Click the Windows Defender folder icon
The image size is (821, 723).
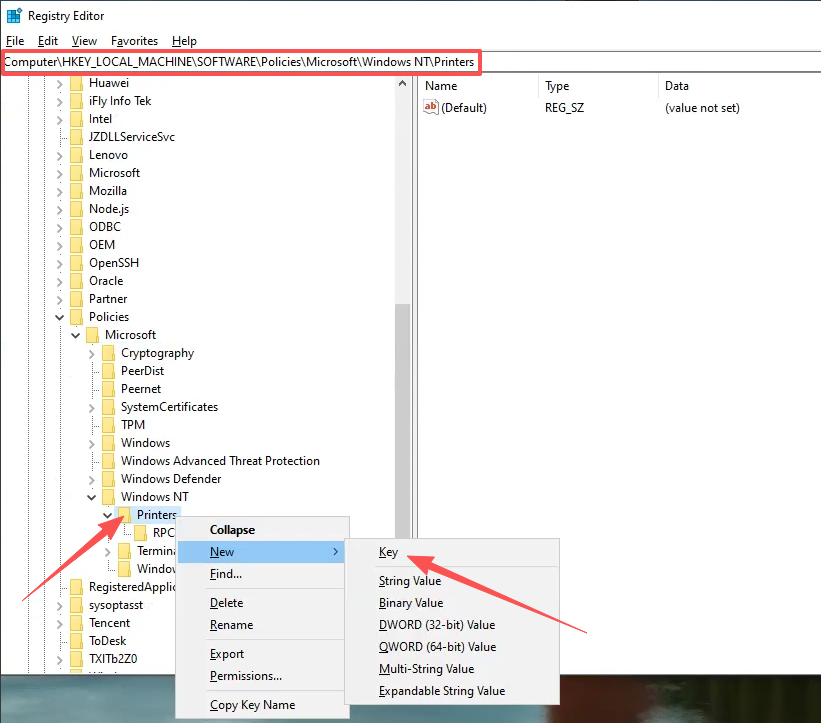(108, 479)
